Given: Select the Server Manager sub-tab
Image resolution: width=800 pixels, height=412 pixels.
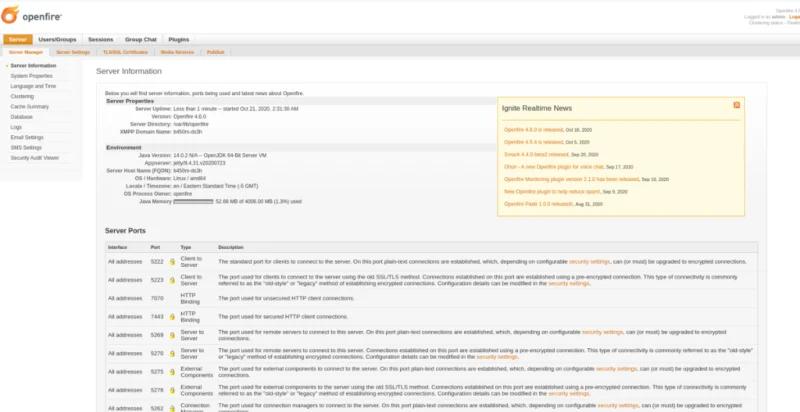Looking at the screenshot, I should tap(26, 52).
